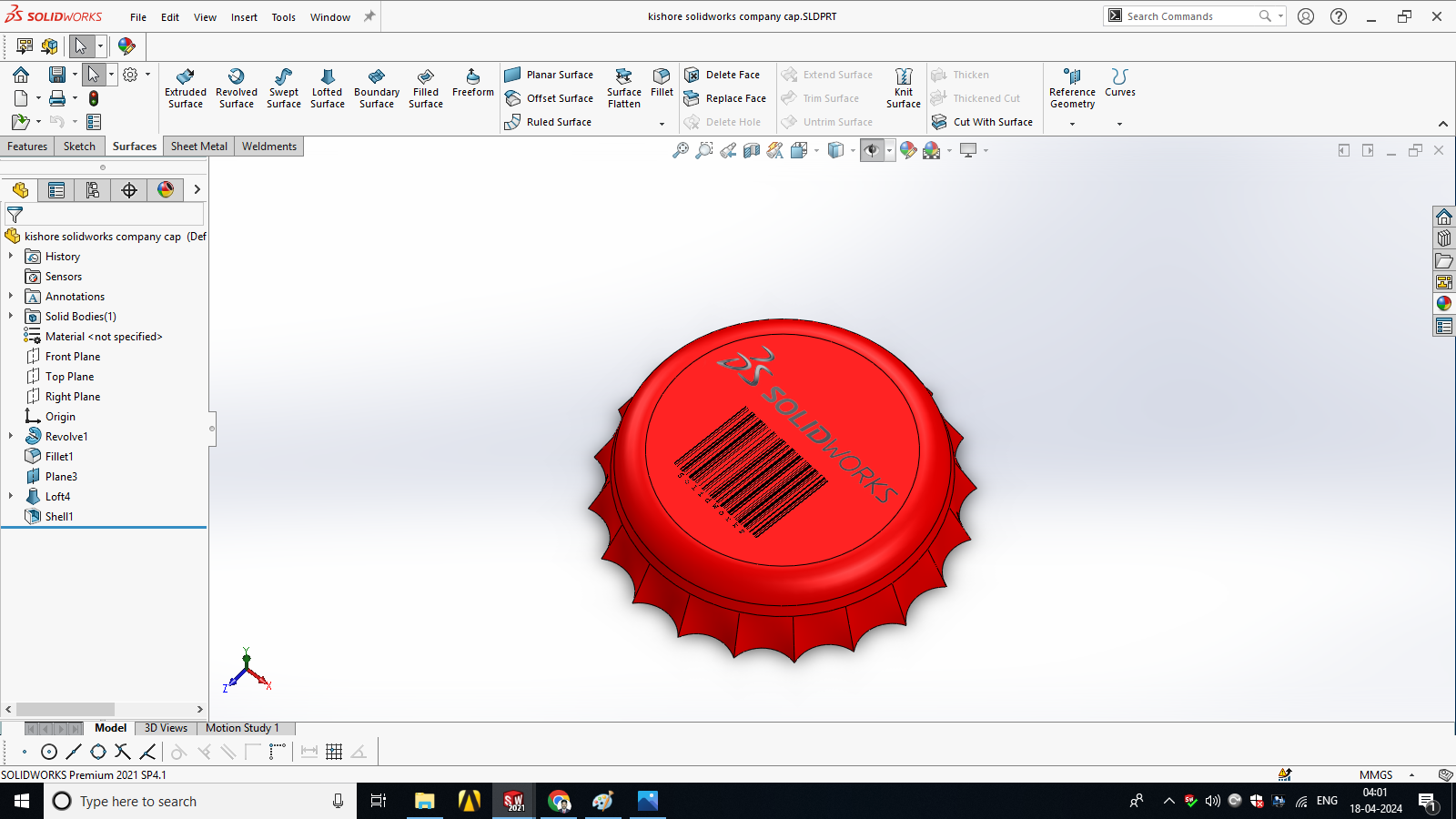The width and height of the screenshot is (1456, 819).
Task: Toggle the rebuild traffic light icon
Action: pyautogui.click(x=94, y=98)
